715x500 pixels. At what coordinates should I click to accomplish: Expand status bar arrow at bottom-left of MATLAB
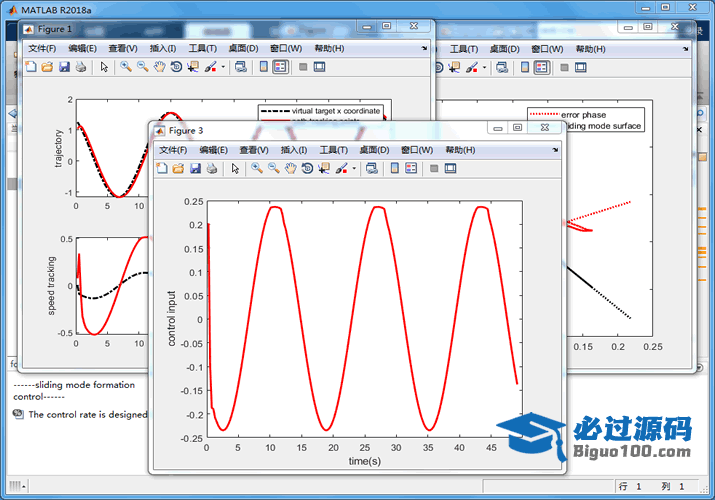(23, 487)
